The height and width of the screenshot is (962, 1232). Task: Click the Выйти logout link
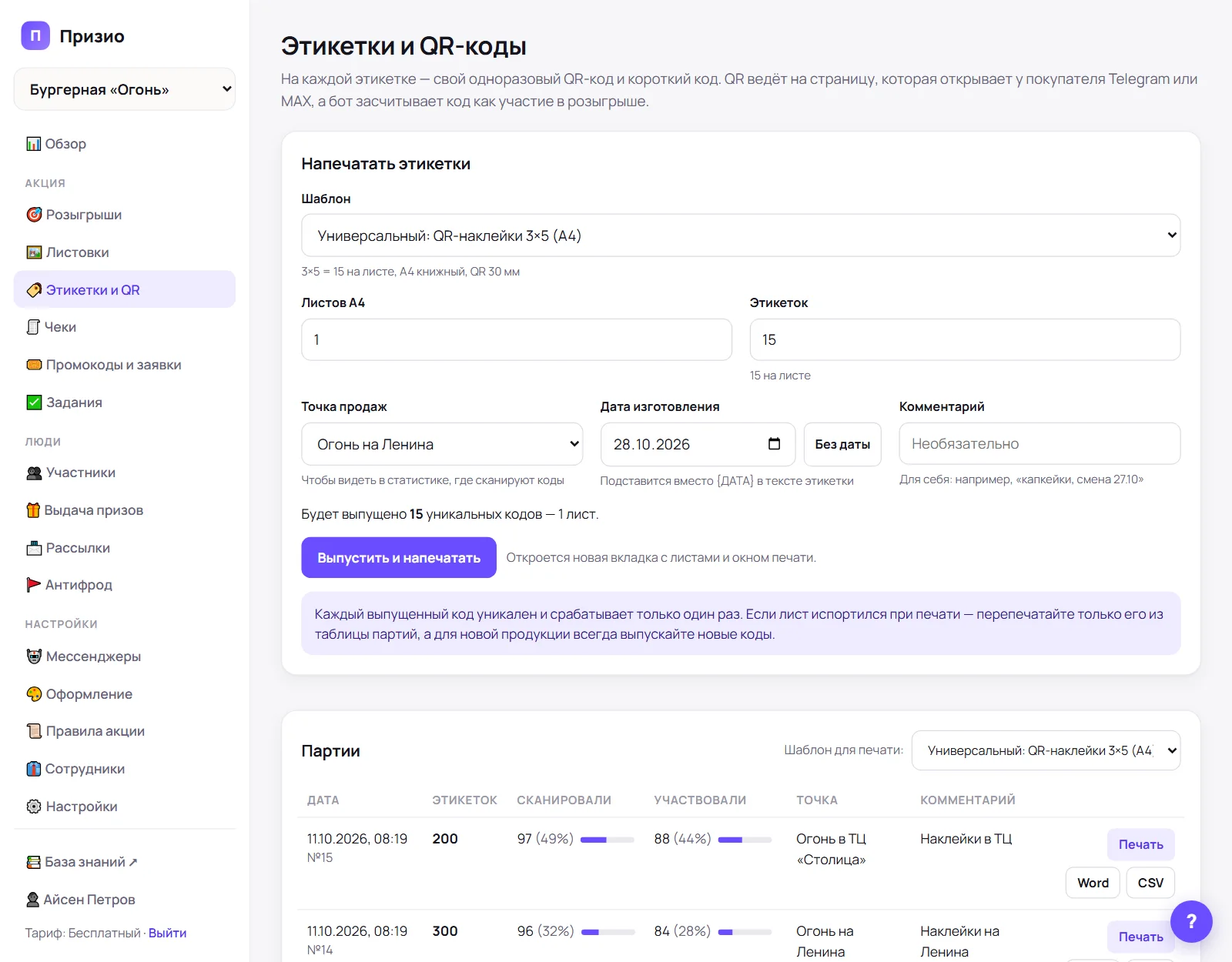[168, 933]
